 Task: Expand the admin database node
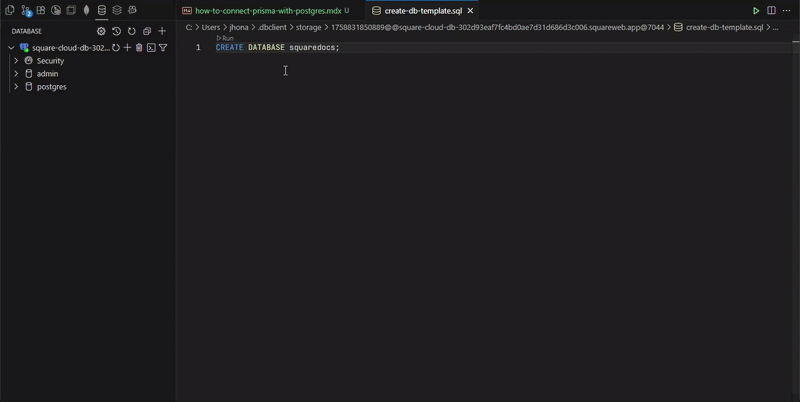(x=16, y=74)
